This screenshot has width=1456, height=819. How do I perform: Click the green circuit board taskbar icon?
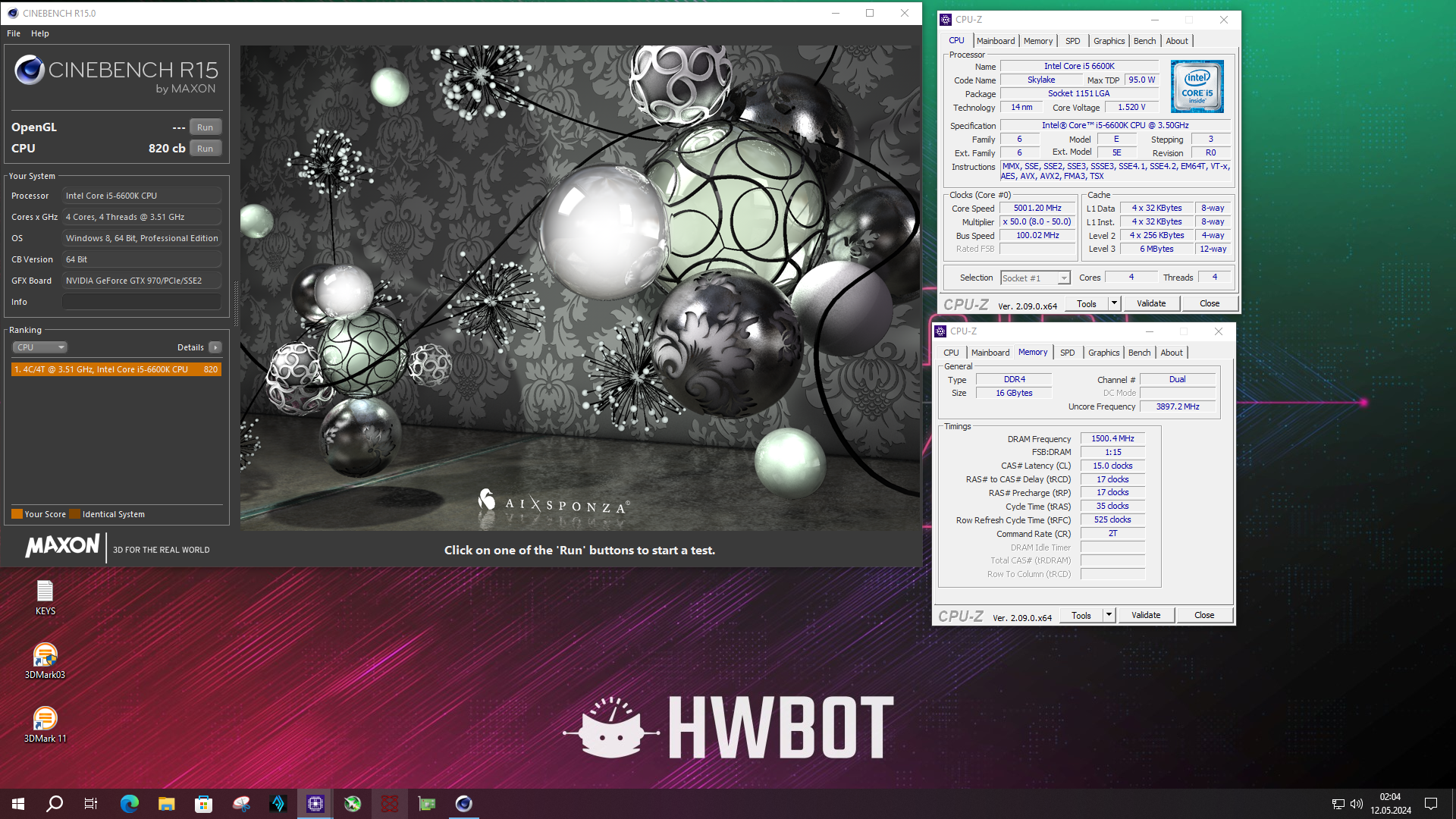[427, 804]
